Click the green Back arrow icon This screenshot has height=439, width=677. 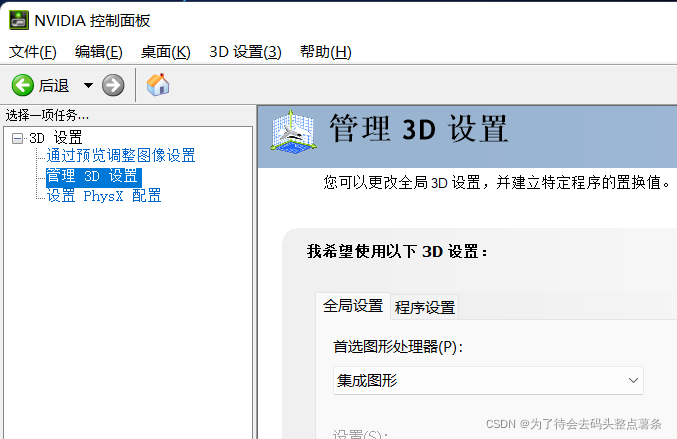[22, 85]
